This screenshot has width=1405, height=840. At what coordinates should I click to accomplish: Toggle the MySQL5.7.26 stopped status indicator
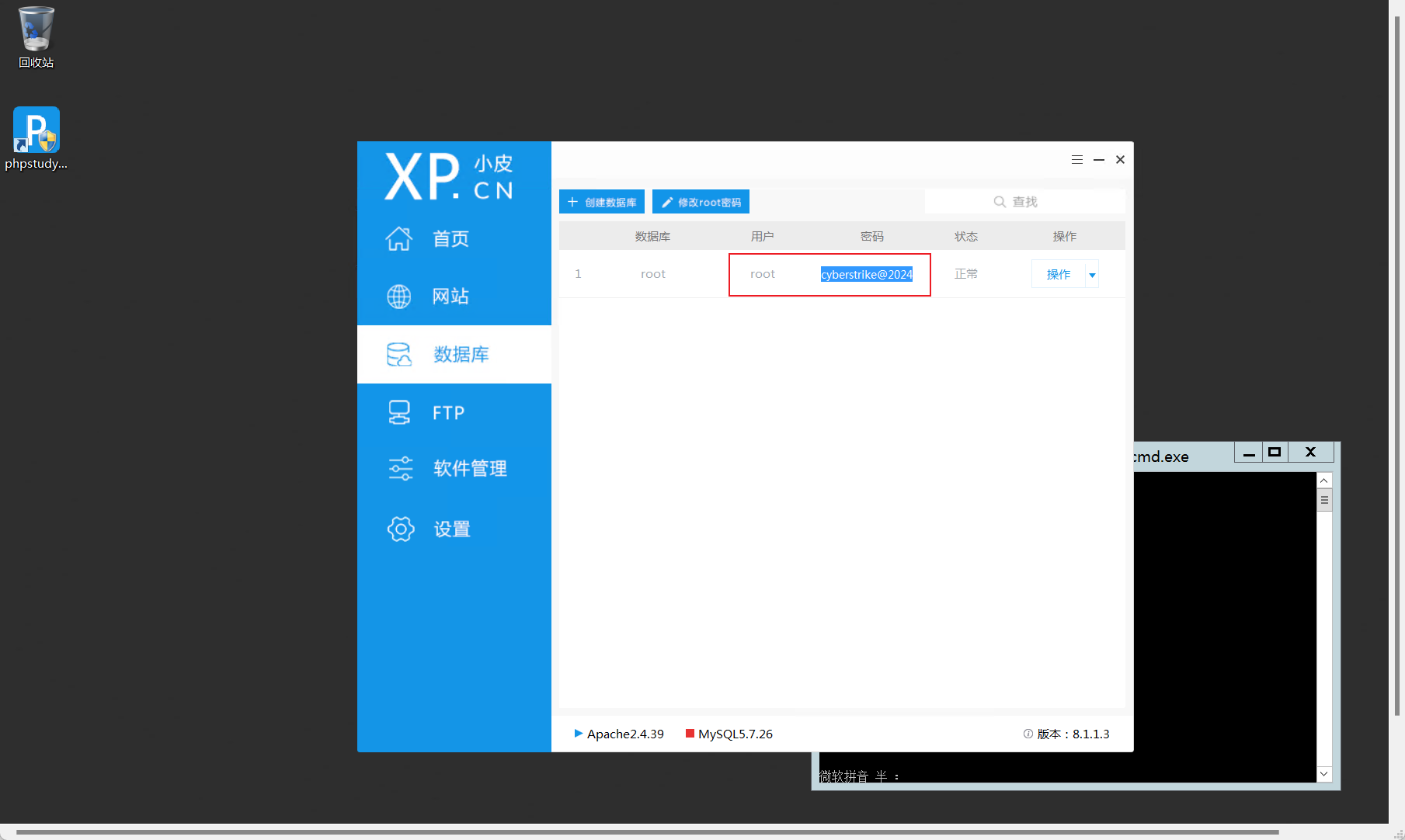coord(690,734)
